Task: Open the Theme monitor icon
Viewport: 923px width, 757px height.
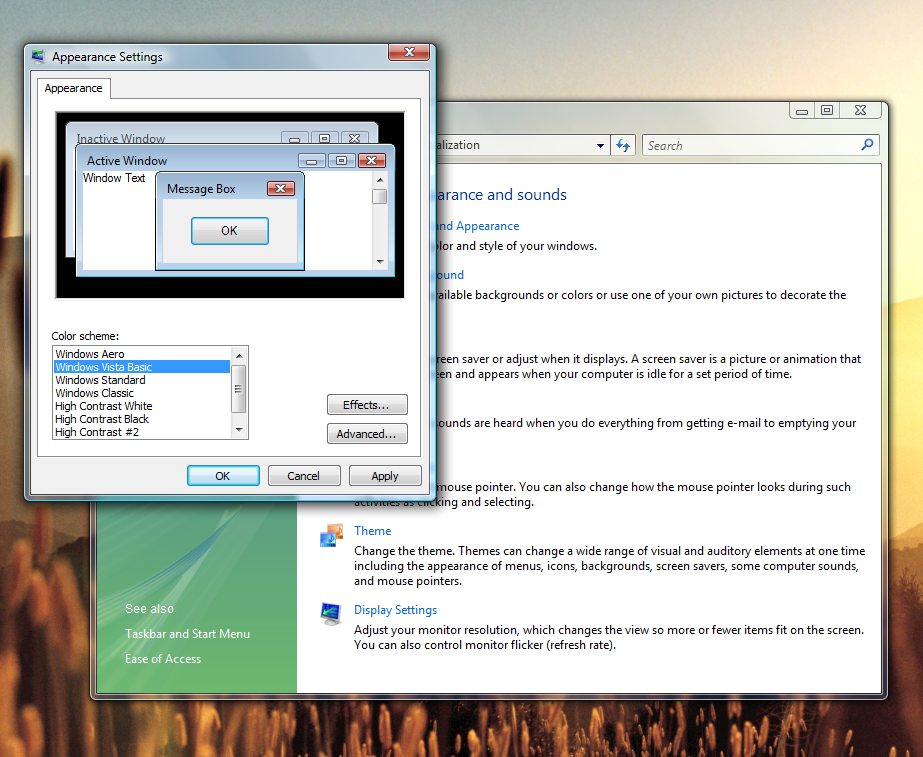Action: click(331, 536)
